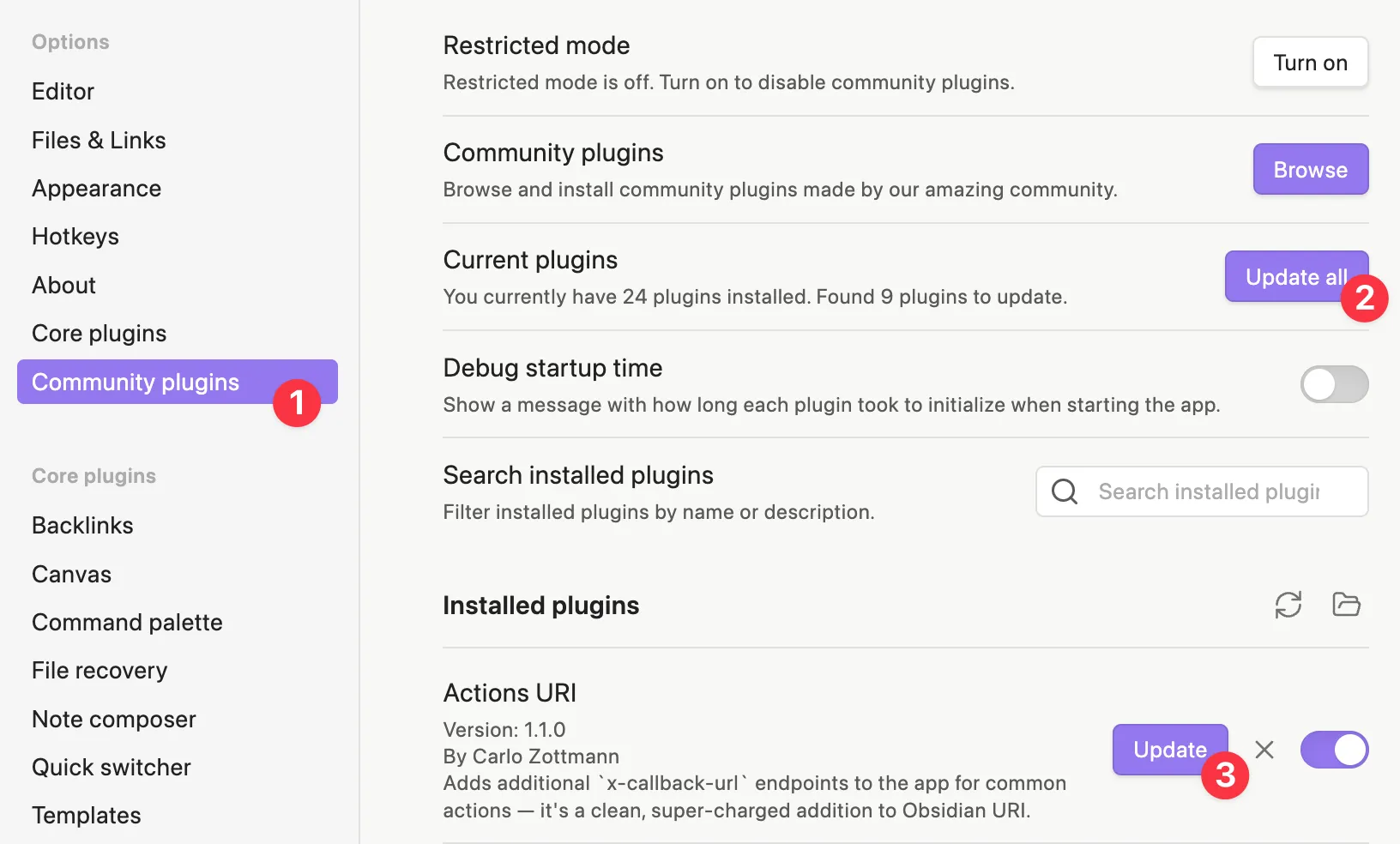Select the Community plugins section

point(135,382)
